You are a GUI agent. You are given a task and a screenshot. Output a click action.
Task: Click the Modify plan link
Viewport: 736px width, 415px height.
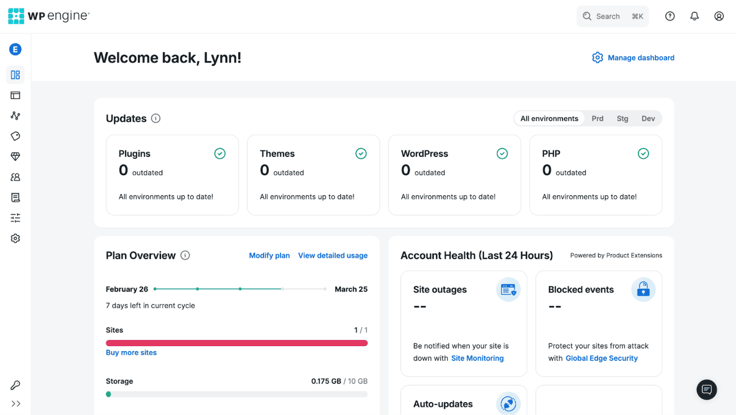(x=269, y=255)
